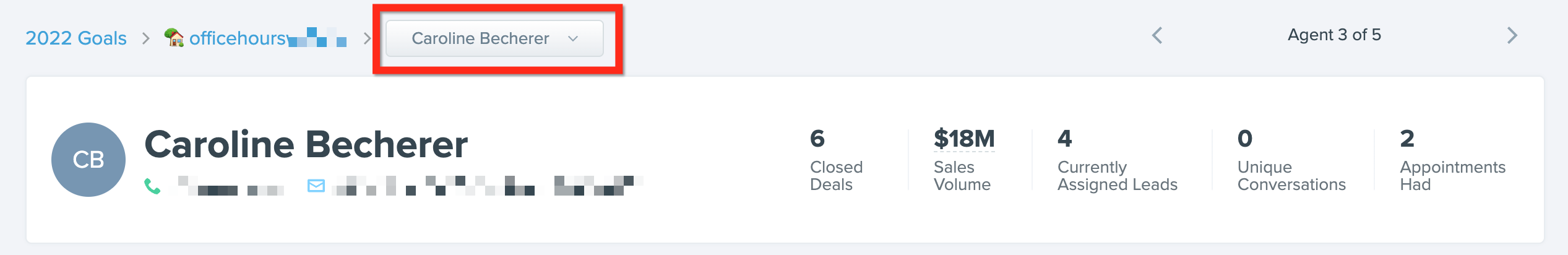
Task: Go to the 2022 Goals breadcrumb
Action: pos(76,38)
